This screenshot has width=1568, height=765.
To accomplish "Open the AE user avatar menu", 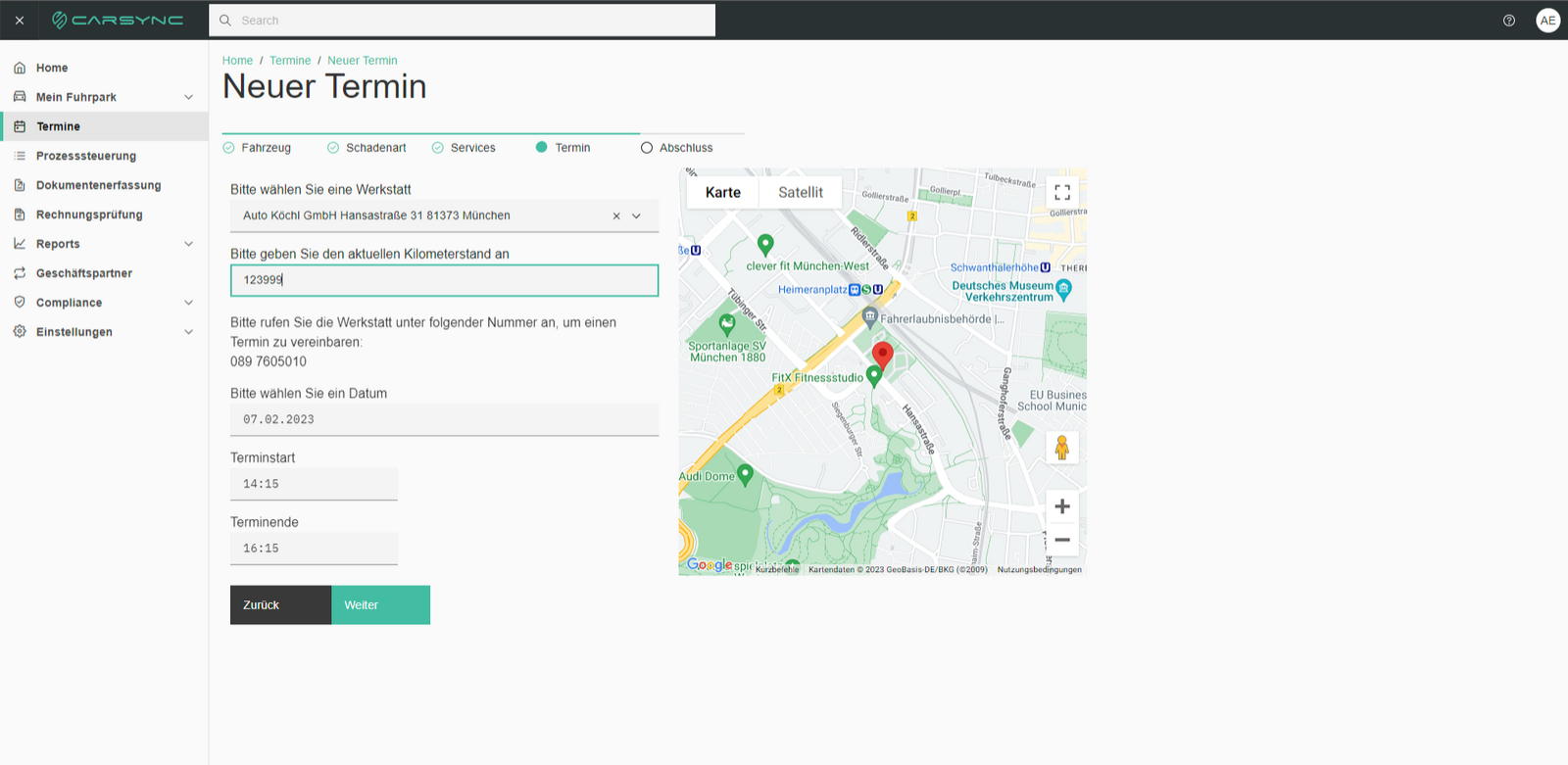I will (x=1548, y=21).
